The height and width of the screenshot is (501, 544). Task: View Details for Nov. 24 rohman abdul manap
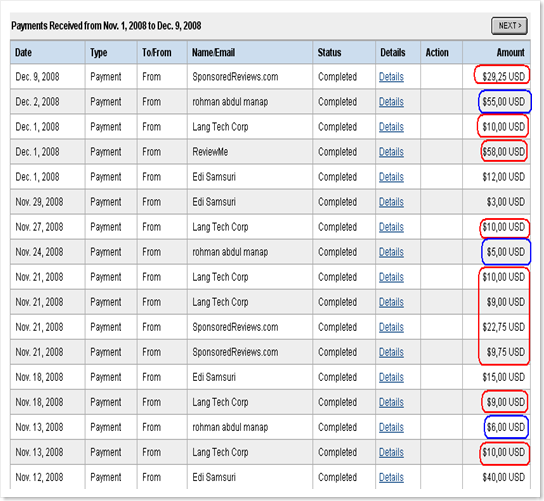(391, 252)
